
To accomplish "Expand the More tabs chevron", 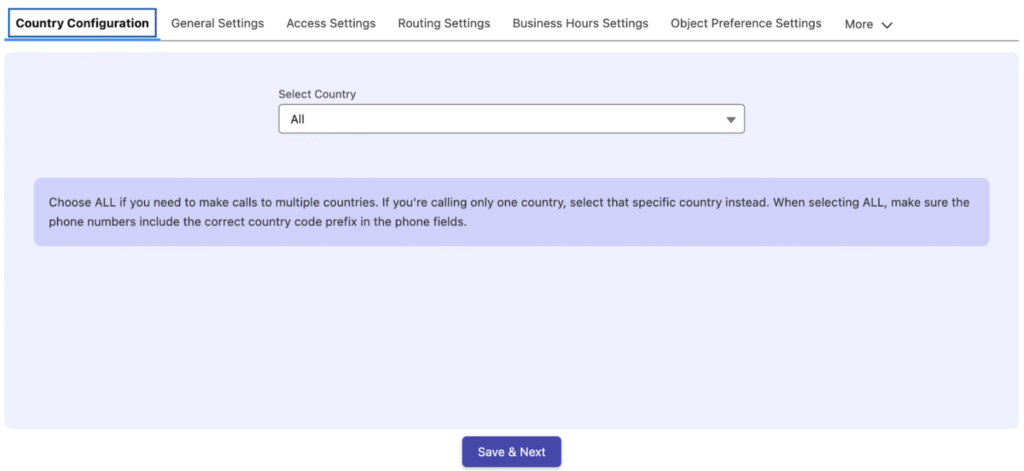I will click(x=887, y=25).
